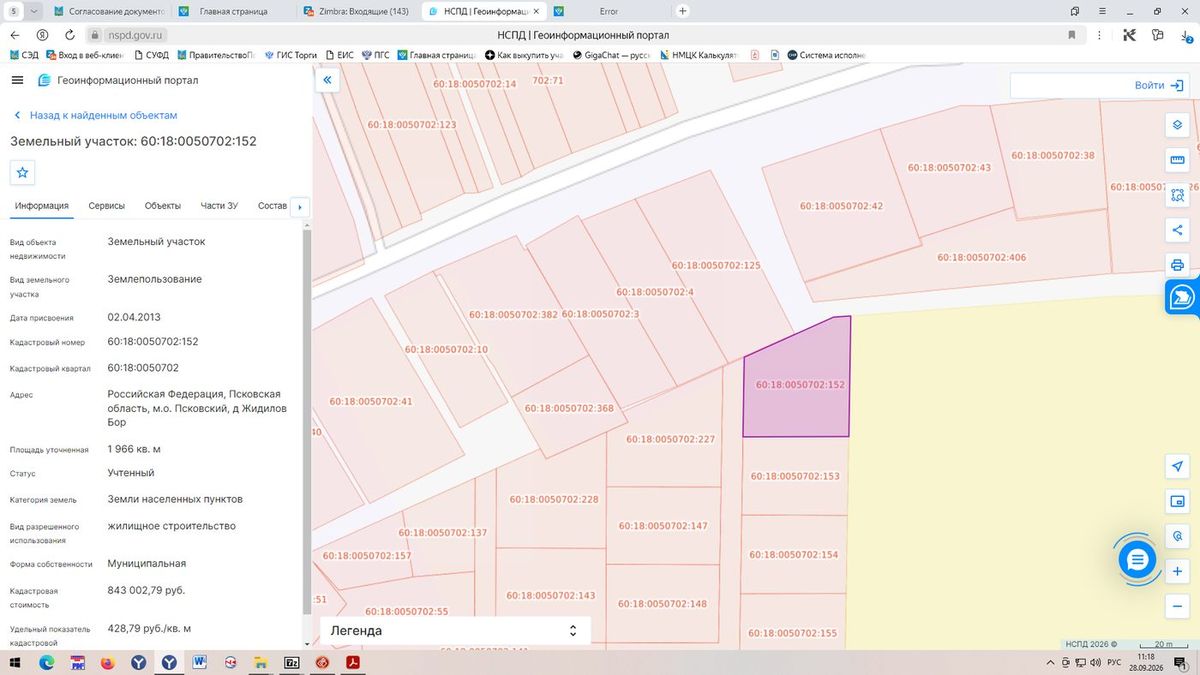Collapse the side panel with double chevron

tap(327, 80)
